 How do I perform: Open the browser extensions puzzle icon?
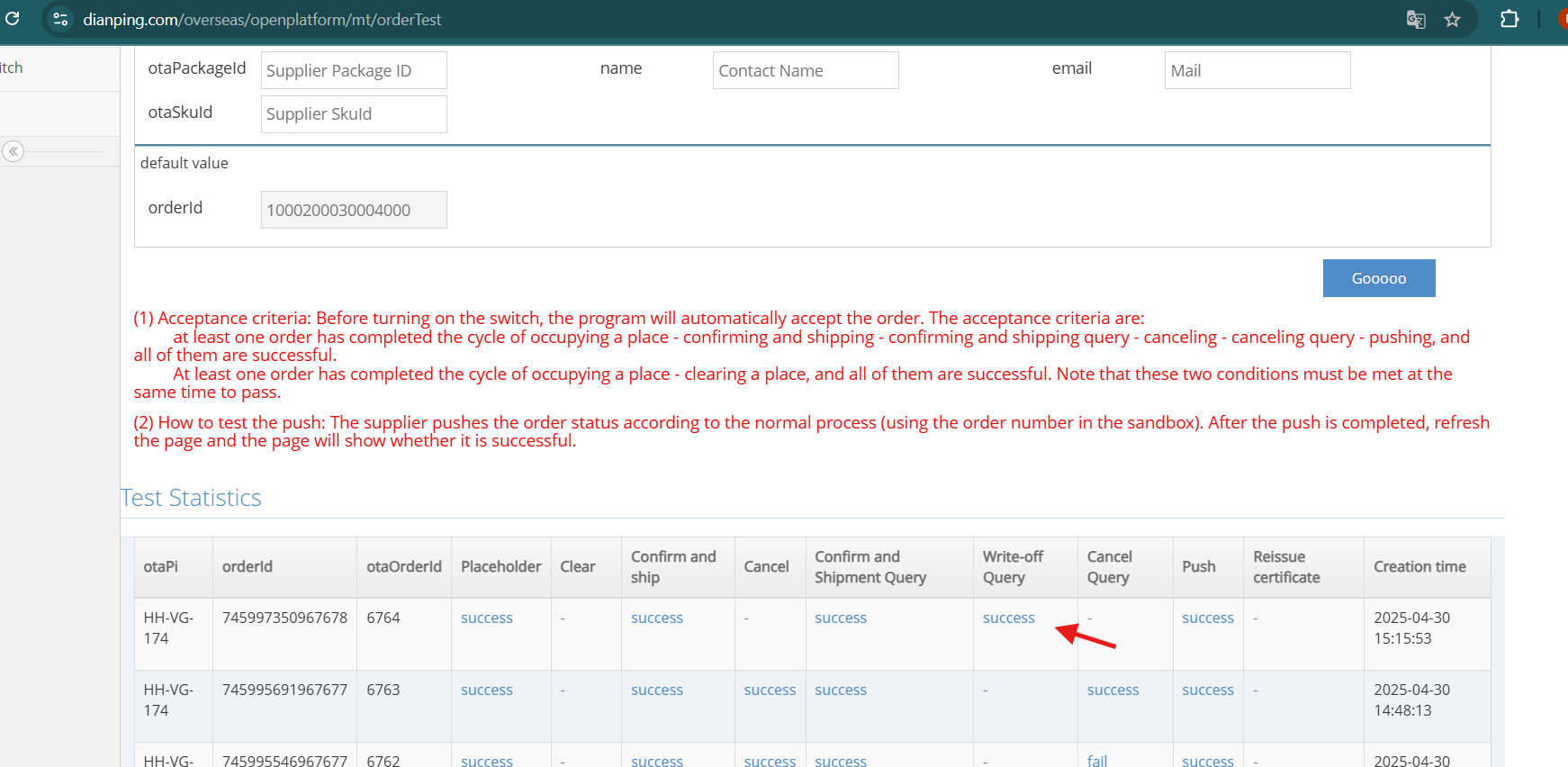pos(1509,19)
